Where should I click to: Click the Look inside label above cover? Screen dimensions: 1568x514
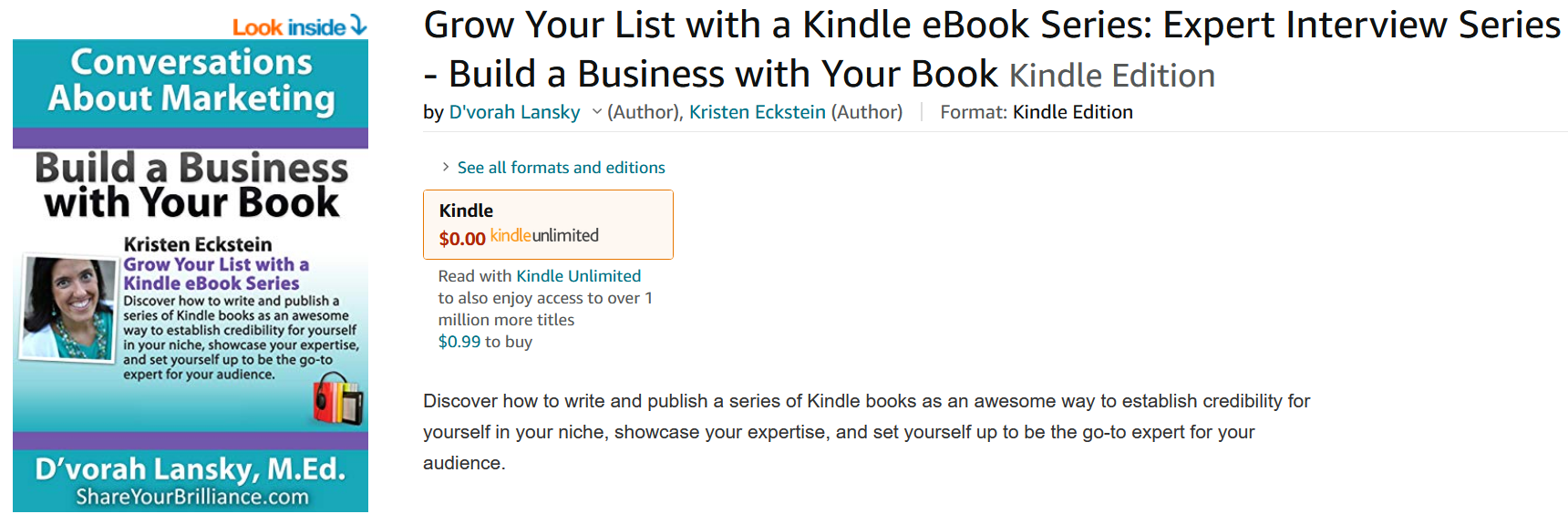click(x=289, y=27)
